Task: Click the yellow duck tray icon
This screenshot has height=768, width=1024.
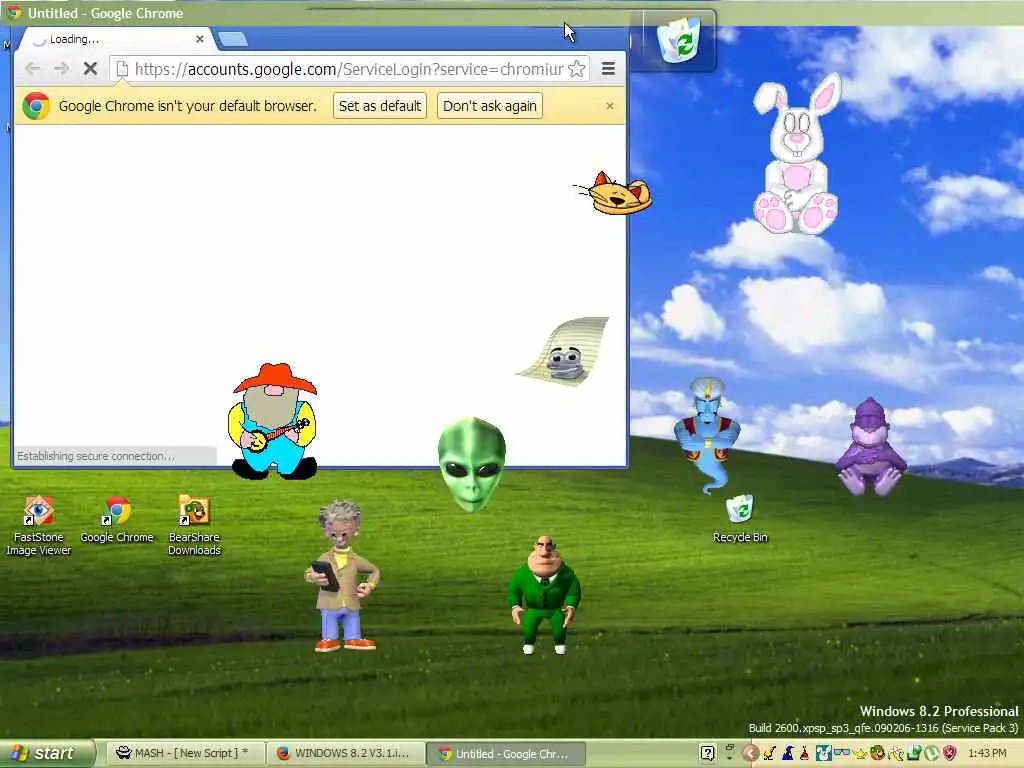Action: pyautogui.click(x=769, y=753)
